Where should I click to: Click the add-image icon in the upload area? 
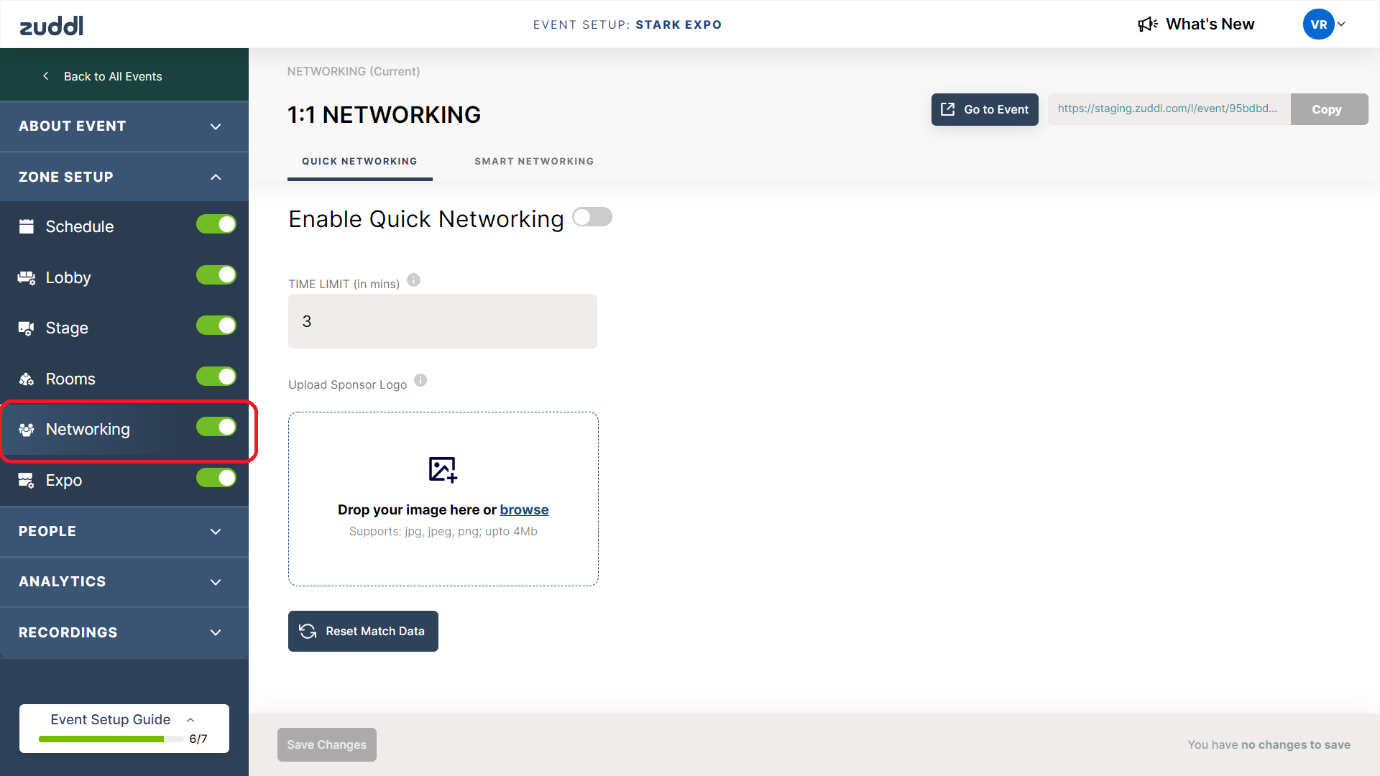[443, 469]
